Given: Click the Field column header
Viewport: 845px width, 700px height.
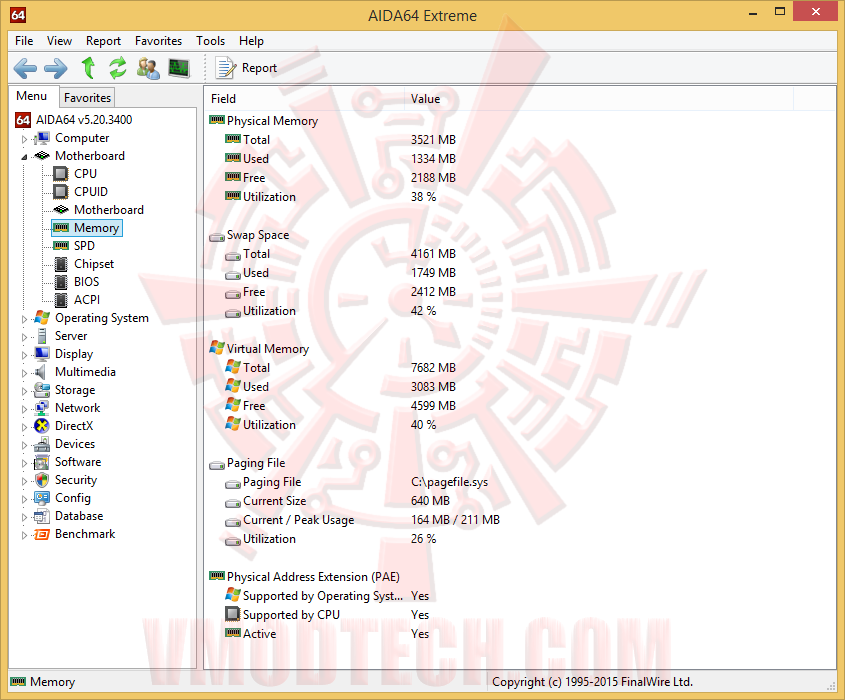Looking at the screenshot, I should coord(304,99).
